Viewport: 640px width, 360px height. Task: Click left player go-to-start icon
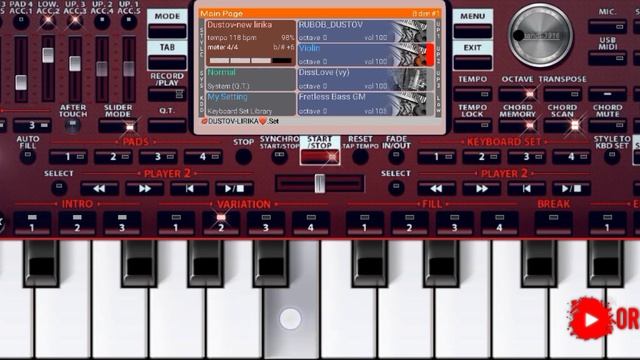[189, 188]
